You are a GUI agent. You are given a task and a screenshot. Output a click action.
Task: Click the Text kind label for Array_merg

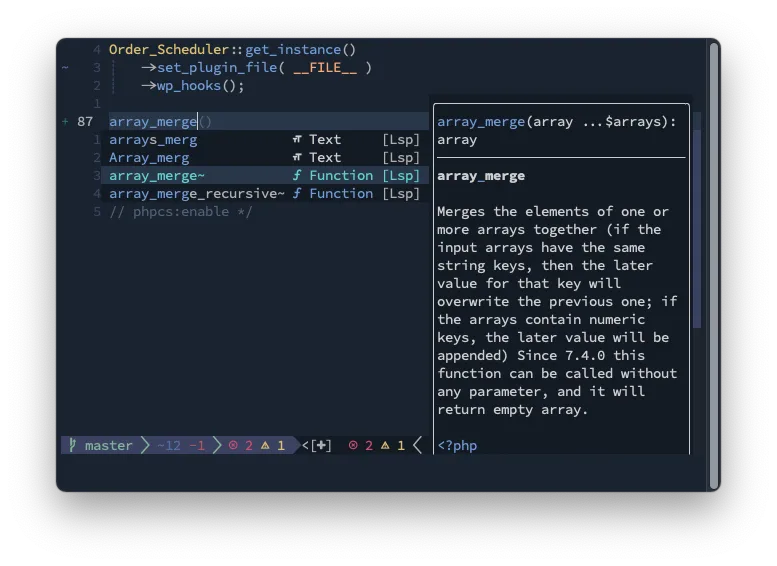(x=325, y=158)
